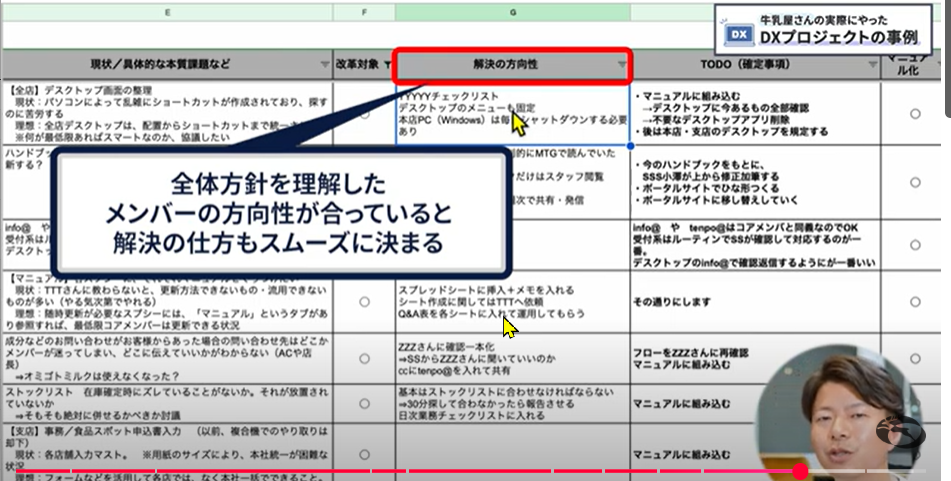This screenshot has height=481, width=951.
Task: Expand the TODO(確定事項) column filter
Action: coord(873,65)
